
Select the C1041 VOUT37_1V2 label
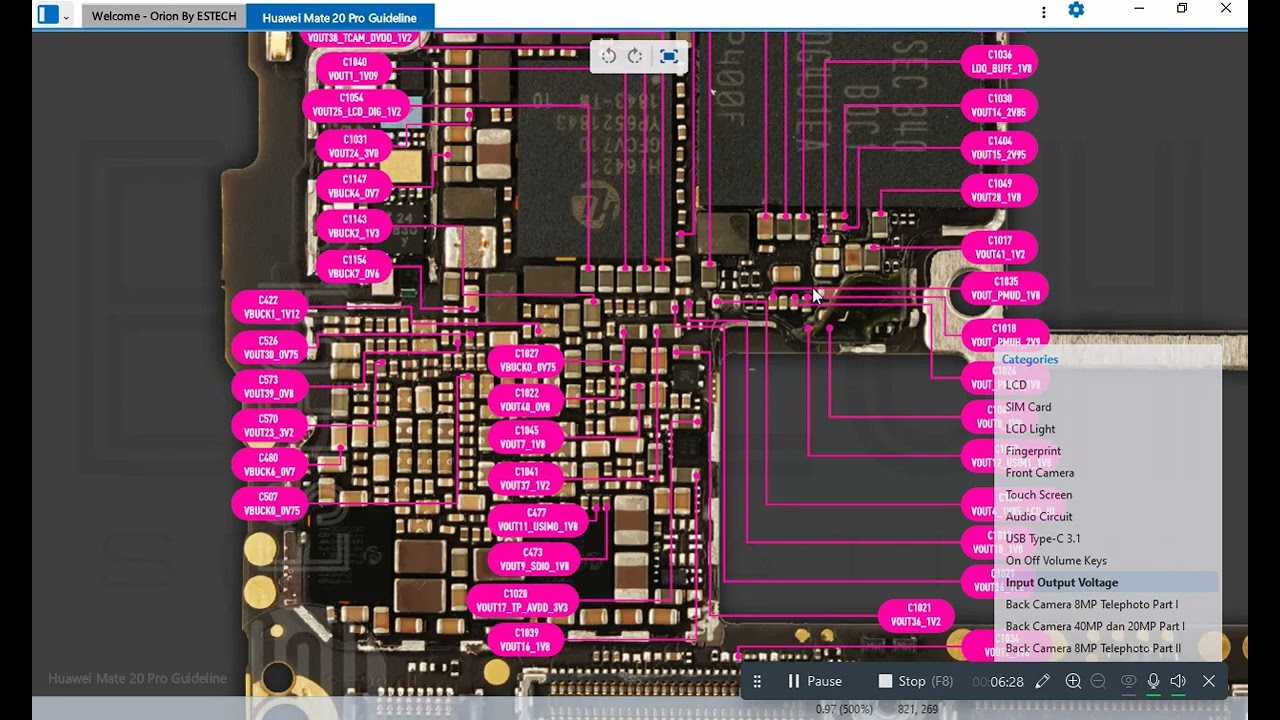click(x=527, y=479)
